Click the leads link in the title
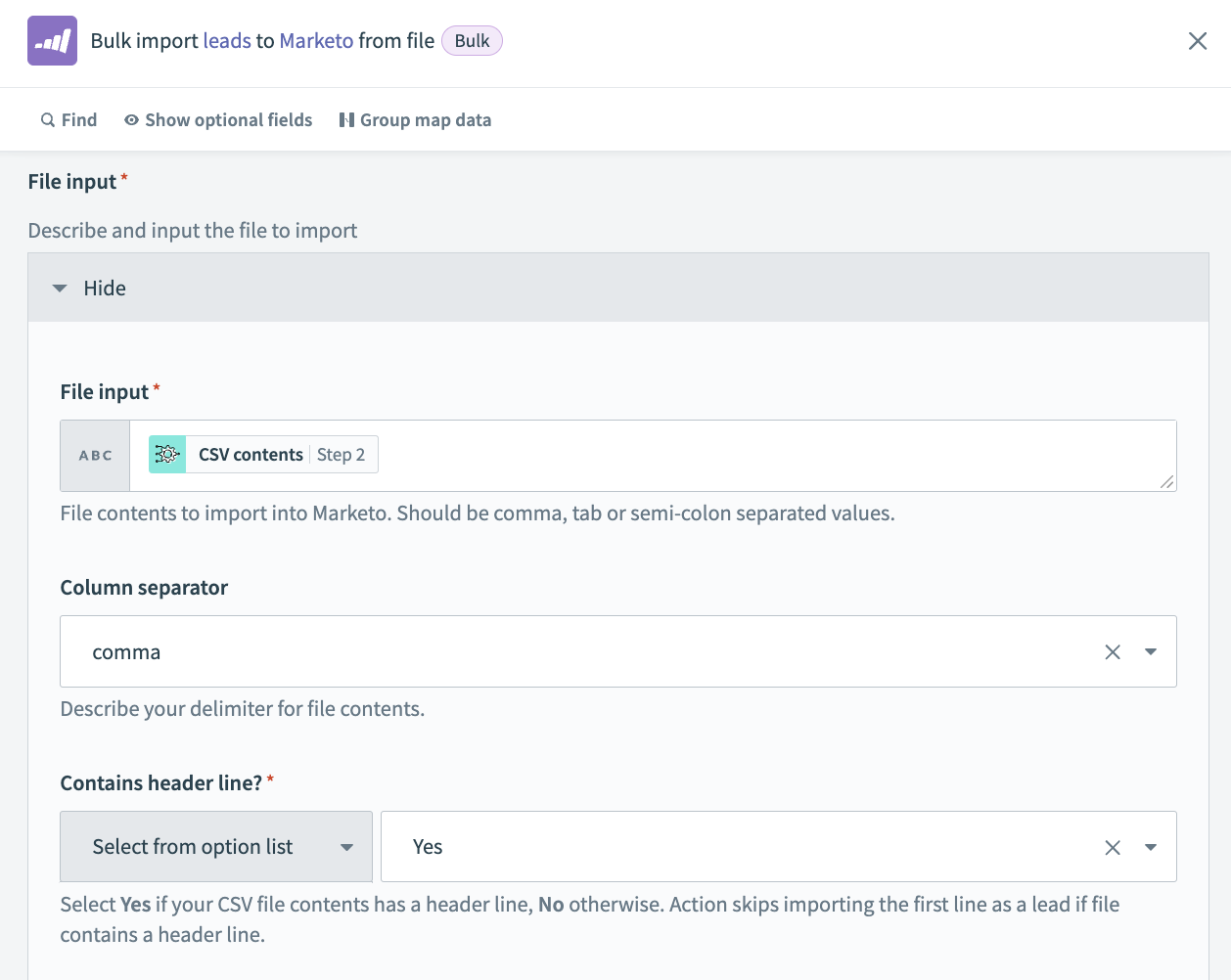 coord(227,41)
